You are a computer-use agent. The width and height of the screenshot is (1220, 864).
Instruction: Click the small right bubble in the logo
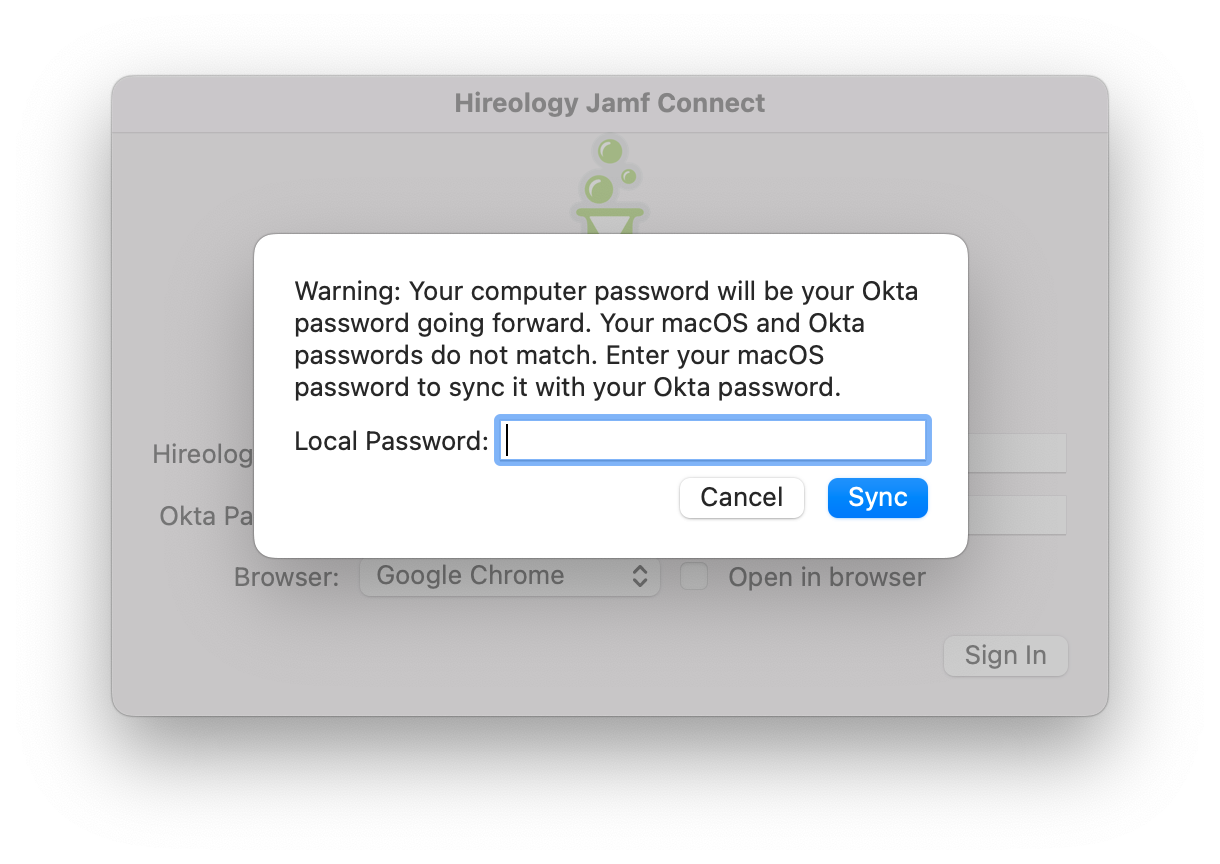[x=629, y=176]
